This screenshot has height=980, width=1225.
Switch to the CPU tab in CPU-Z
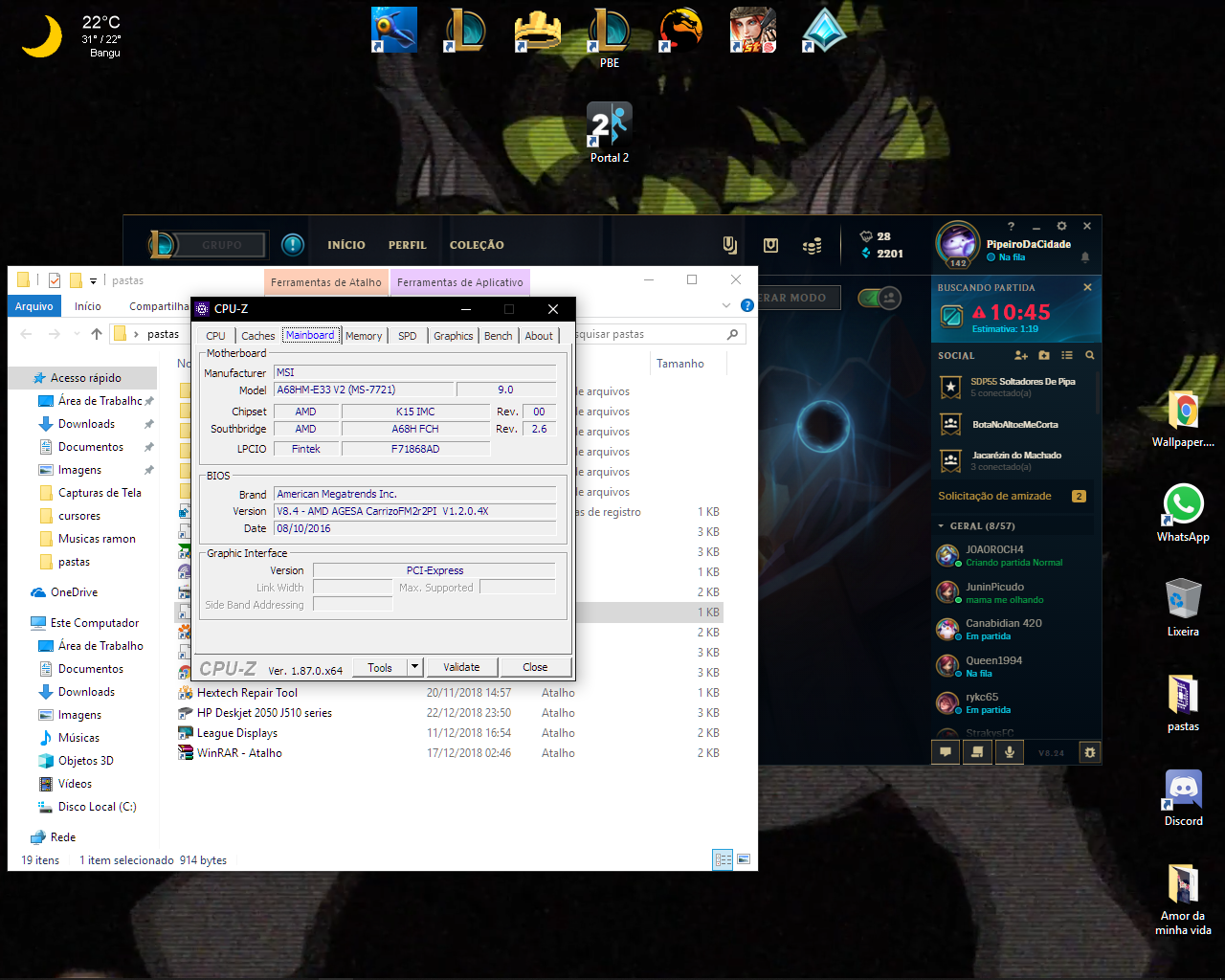(215, 336)
